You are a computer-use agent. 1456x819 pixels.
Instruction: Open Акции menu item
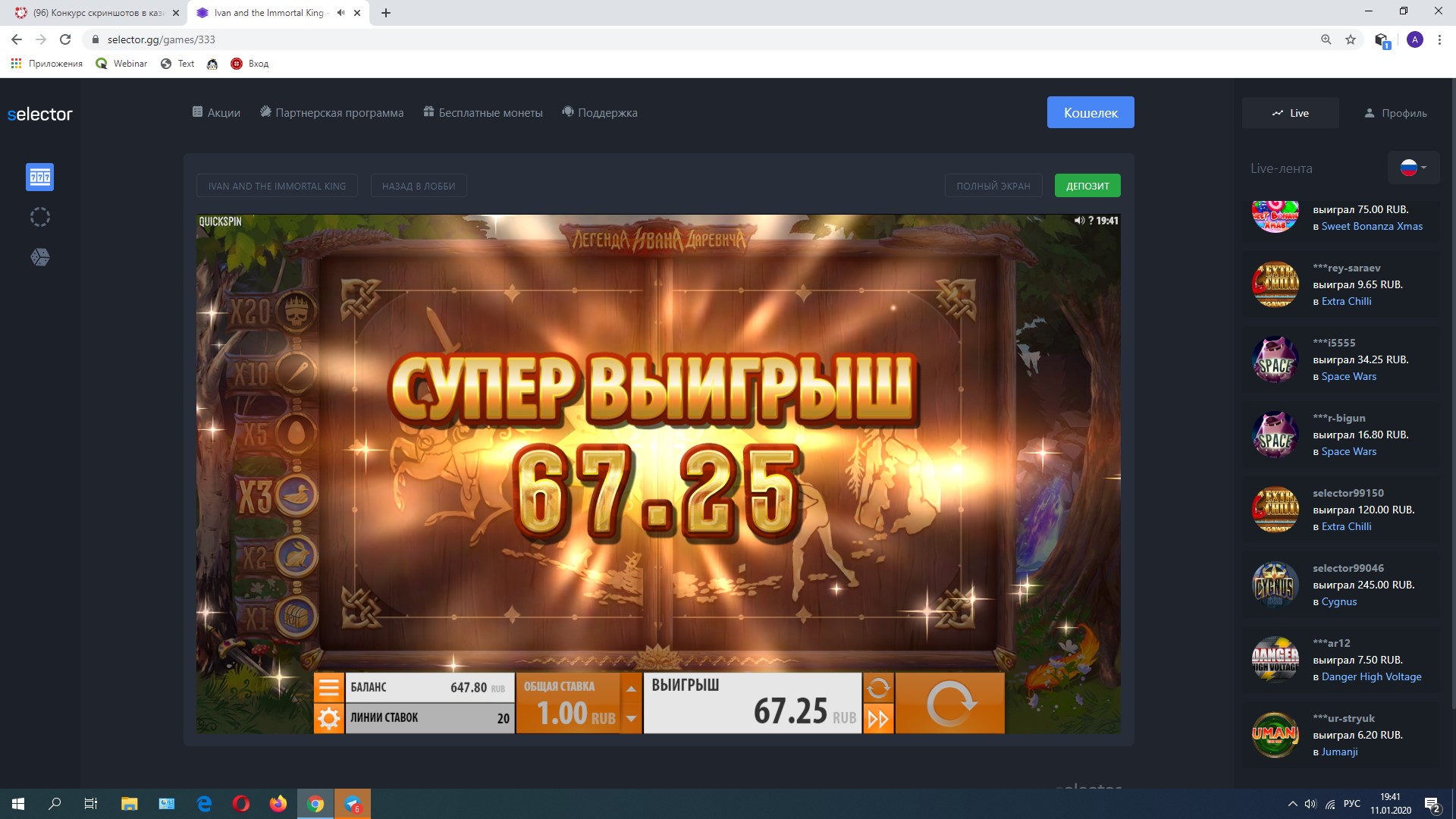pos(216,113)
